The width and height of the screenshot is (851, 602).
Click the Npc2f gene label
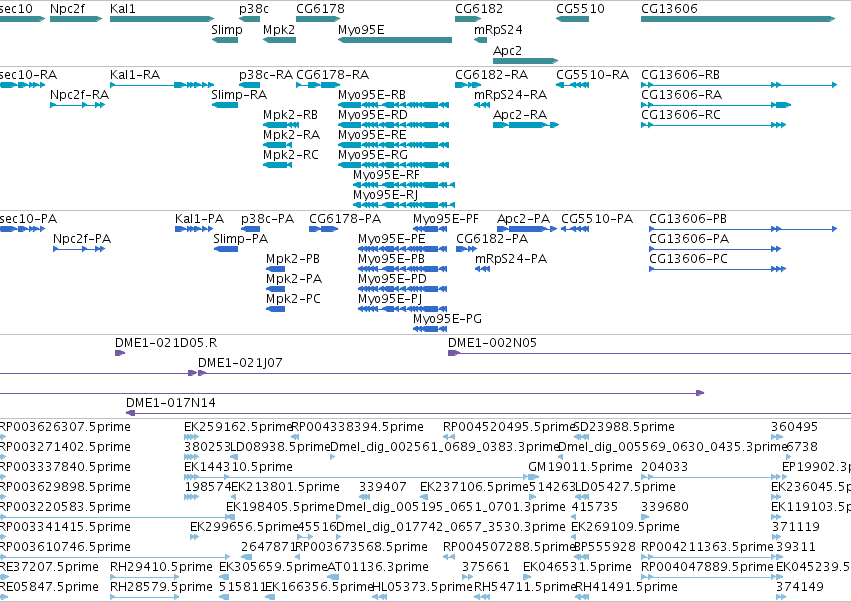click(x=67, y=9)
